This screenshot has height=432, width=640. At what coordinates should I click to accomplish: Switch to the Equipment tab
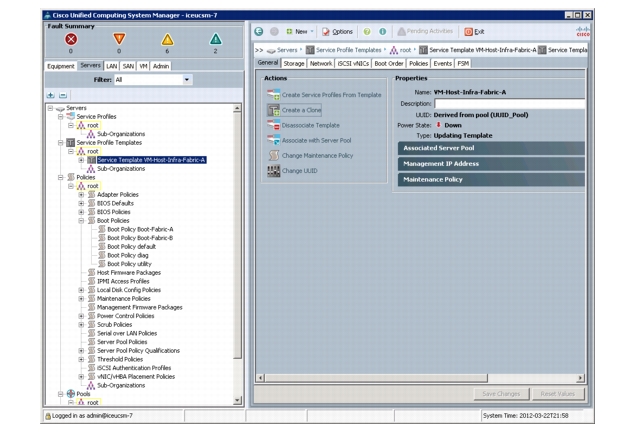pyautogui.click(x=61, y=66)
